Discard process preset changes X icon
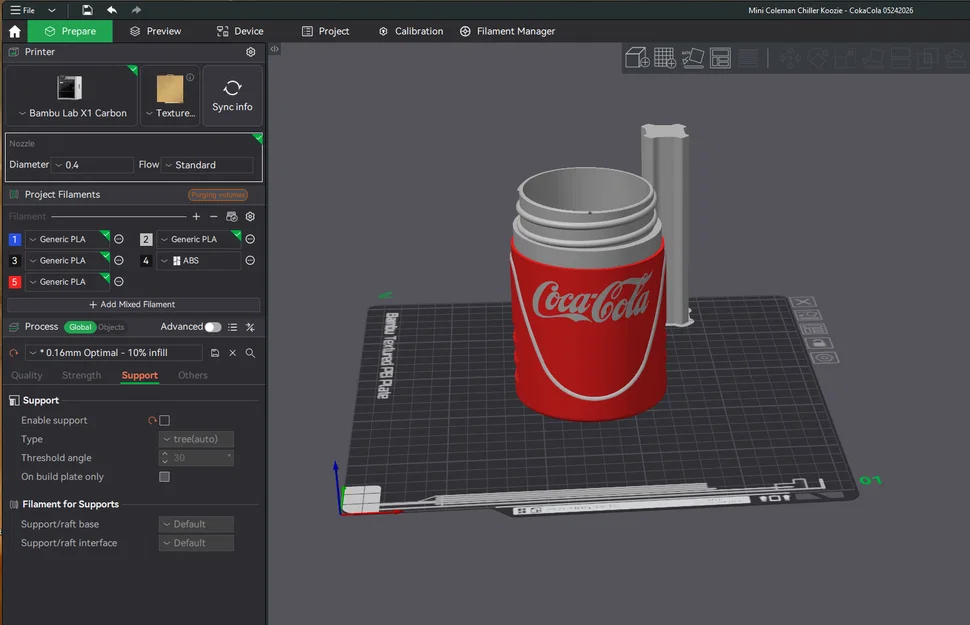970x625 pixels. (233, 353)
